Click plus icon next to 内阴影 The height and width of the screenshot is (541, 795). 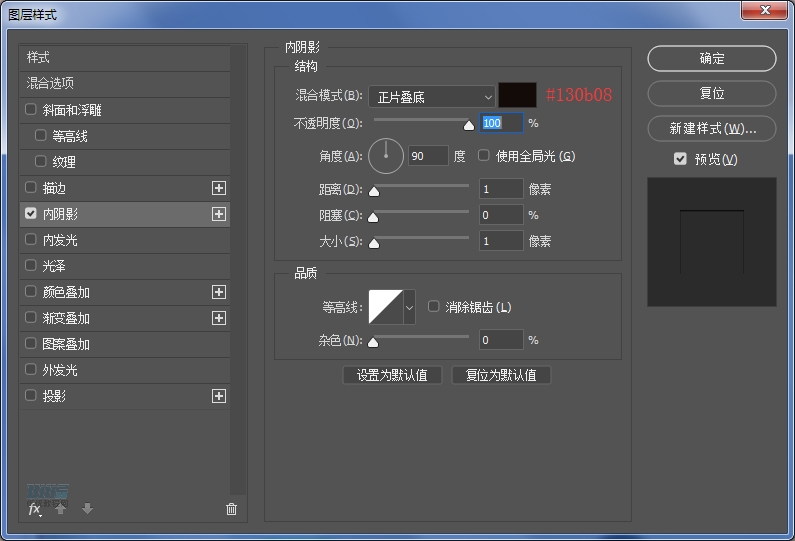coord(219,214)
